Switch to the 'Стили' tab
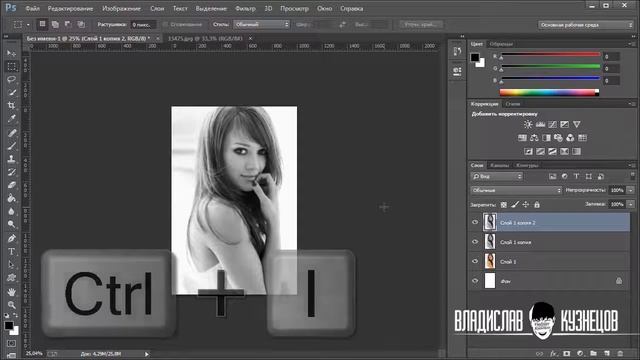 click(x=513, y=104)
